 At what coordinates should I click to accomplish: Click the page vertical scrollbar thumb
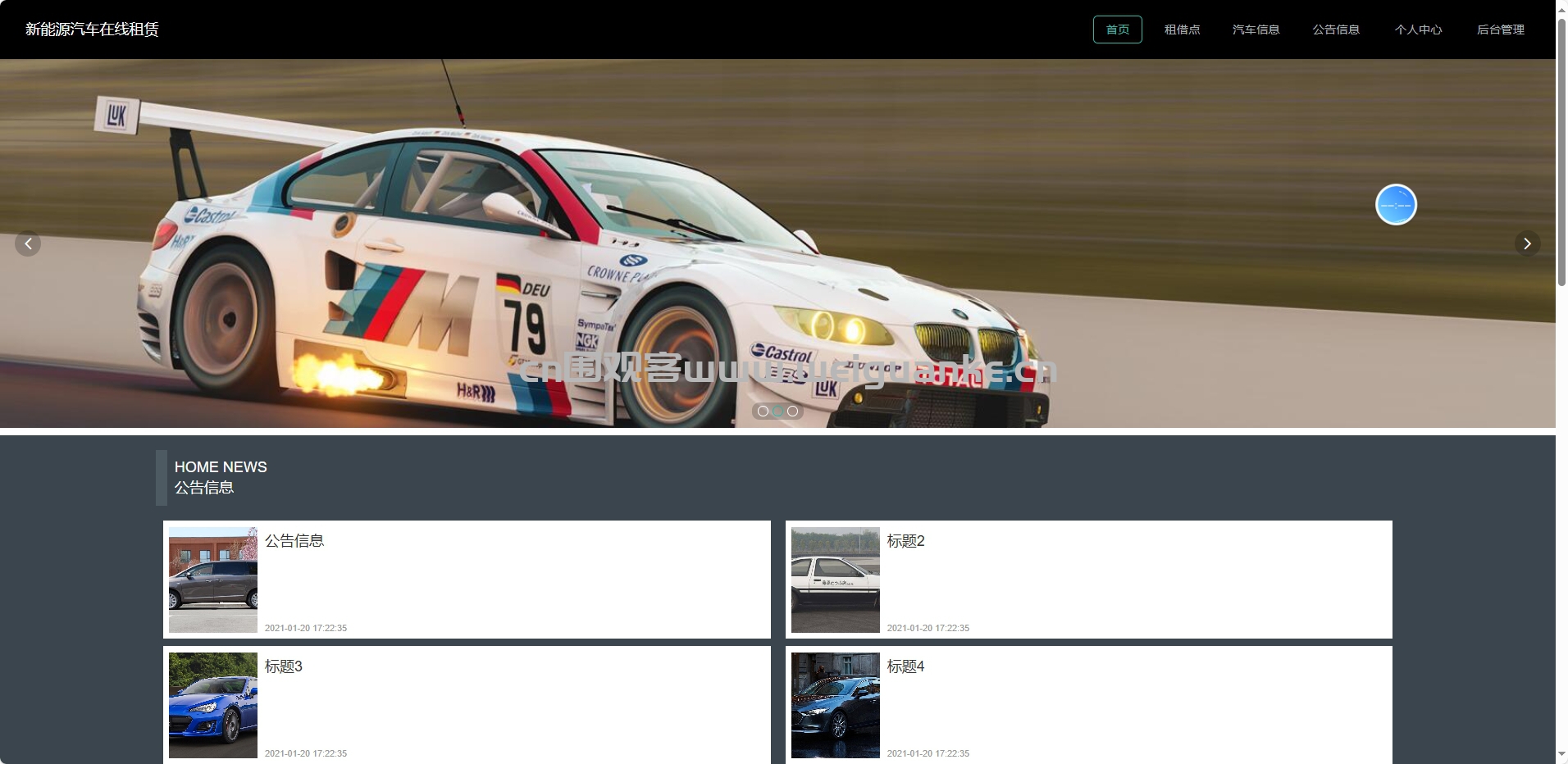pos(1561,152)
